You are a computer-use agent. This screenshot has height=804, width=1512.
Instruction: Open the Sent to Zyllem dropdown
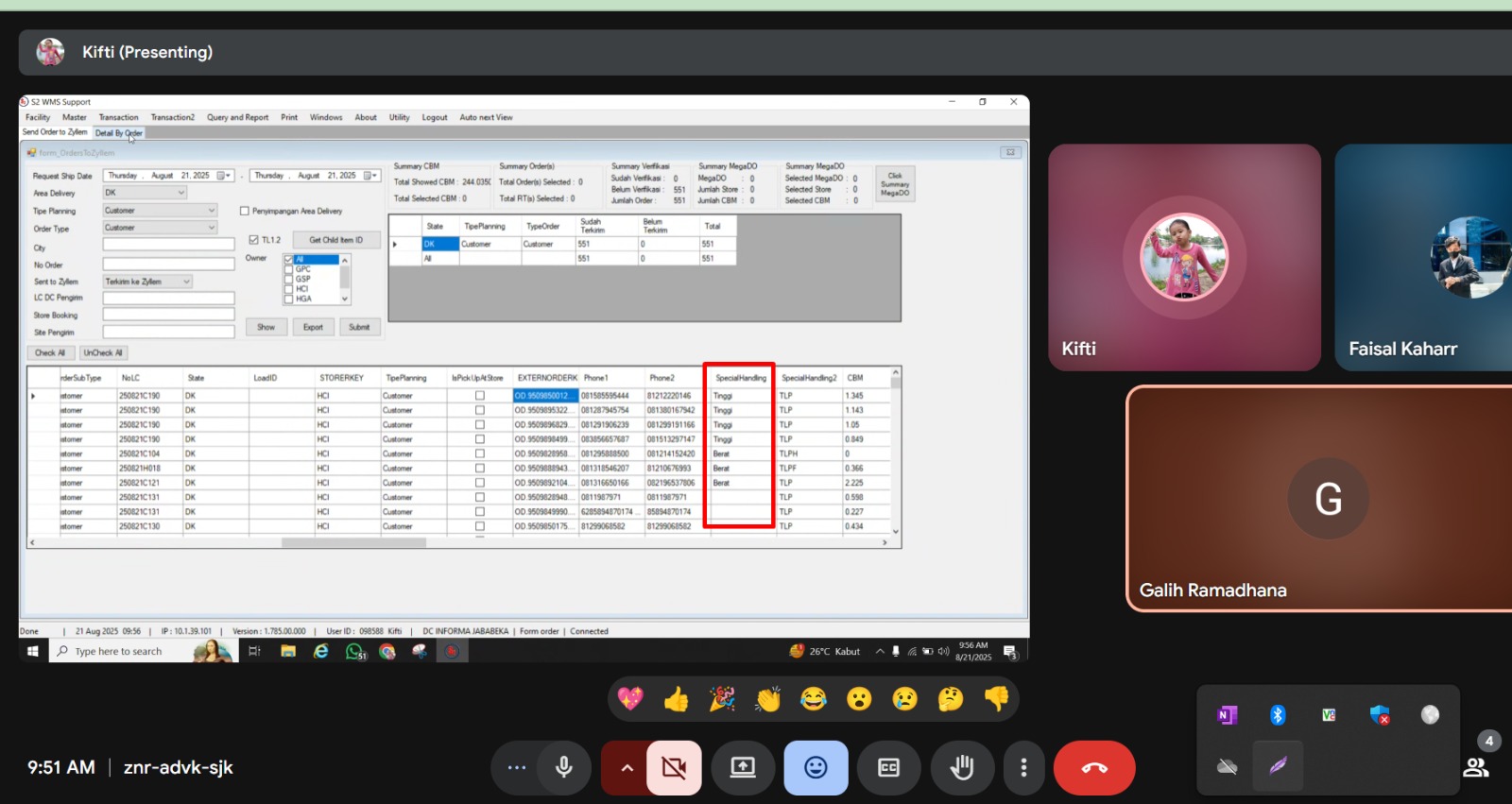pyautogui.click(x=186, y=282)
